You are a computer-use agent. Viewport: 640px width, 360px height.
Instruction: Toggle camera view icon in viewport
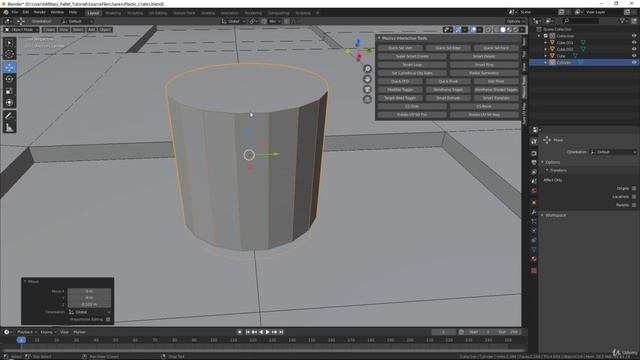pos(367,89)
